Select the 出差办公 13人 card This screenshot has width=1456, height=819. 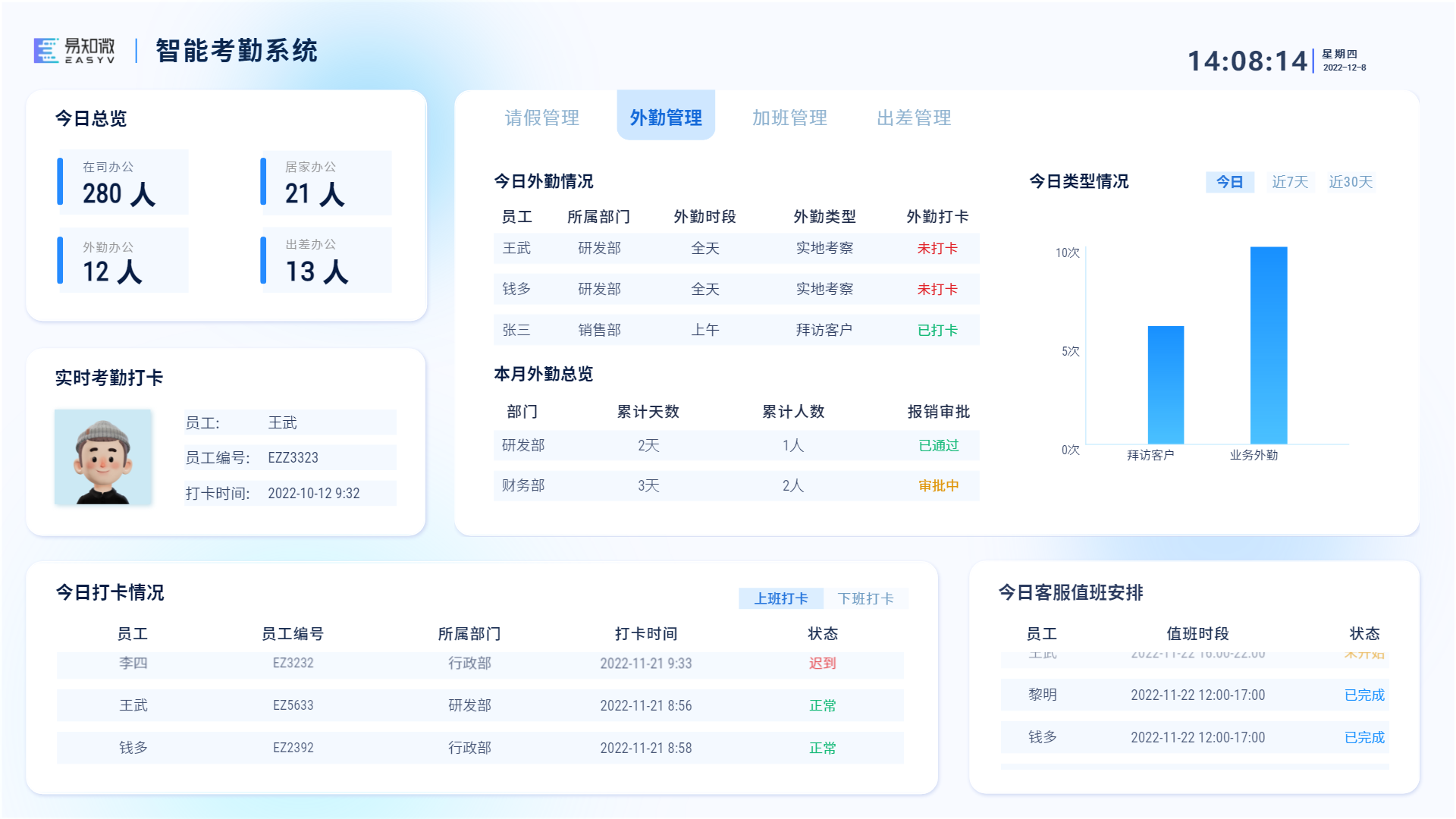coord(326,260)
